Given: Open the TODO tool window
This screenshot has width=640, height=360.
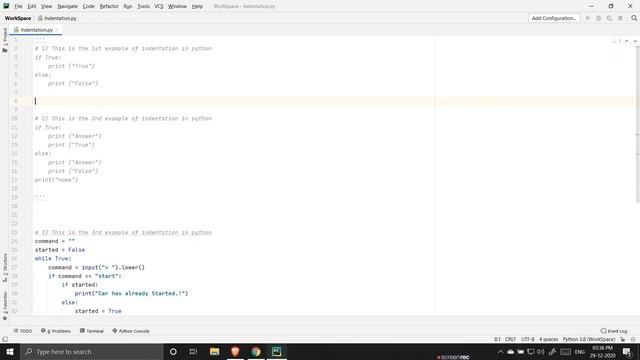Looking at the screenshot, I should tap(22, 331).
